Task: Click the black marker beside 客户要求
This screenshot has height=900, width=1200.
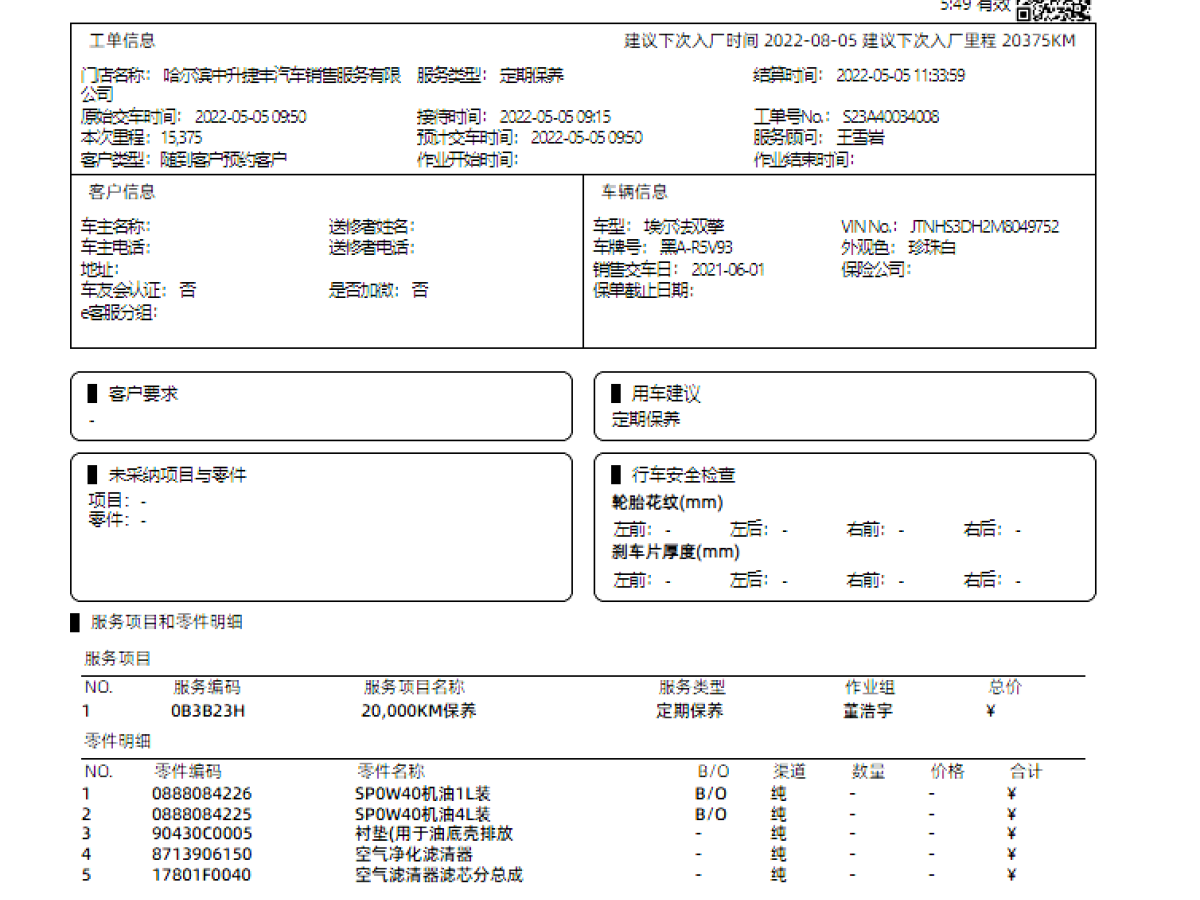Action: pos(93,394)
